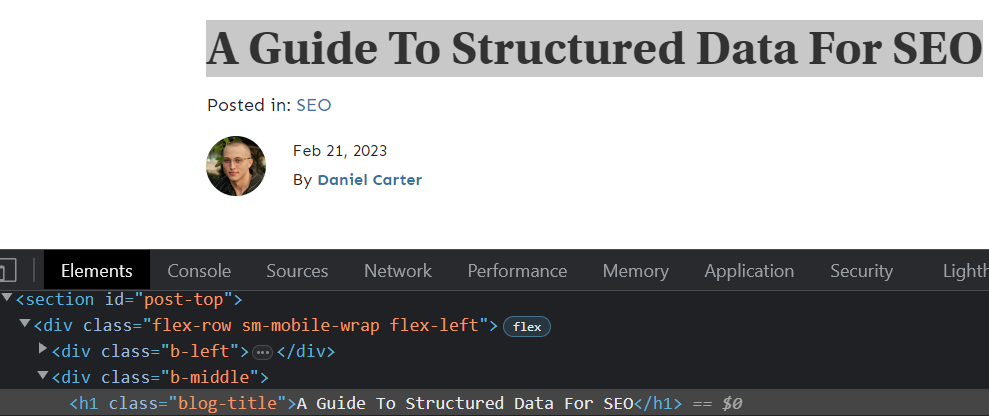Open the Security tab
This screenshot has height=416, width=989.
click(861, 271)
